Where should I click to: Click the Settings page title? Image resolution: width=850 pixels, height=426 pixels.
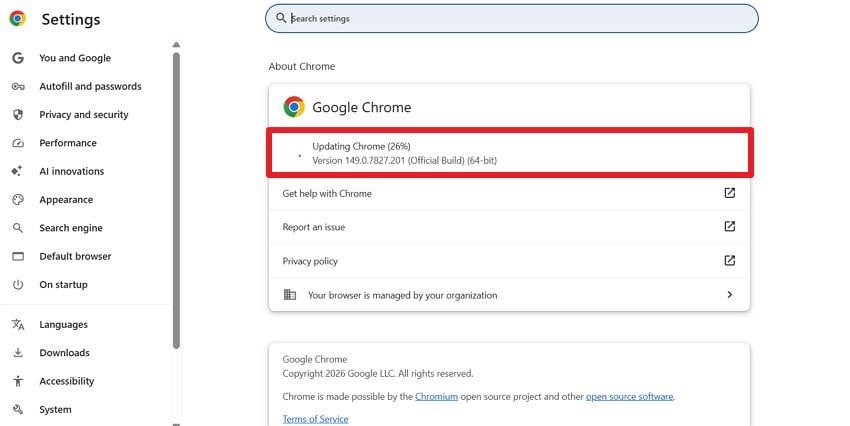71,20
